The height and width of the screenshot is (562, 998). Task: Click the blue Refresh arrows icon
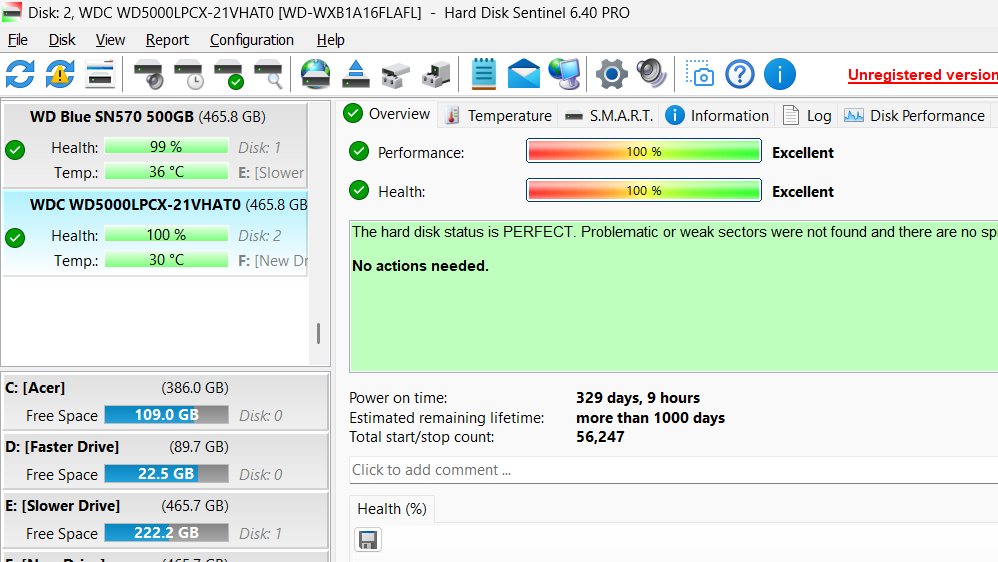(x=20, y=74)
